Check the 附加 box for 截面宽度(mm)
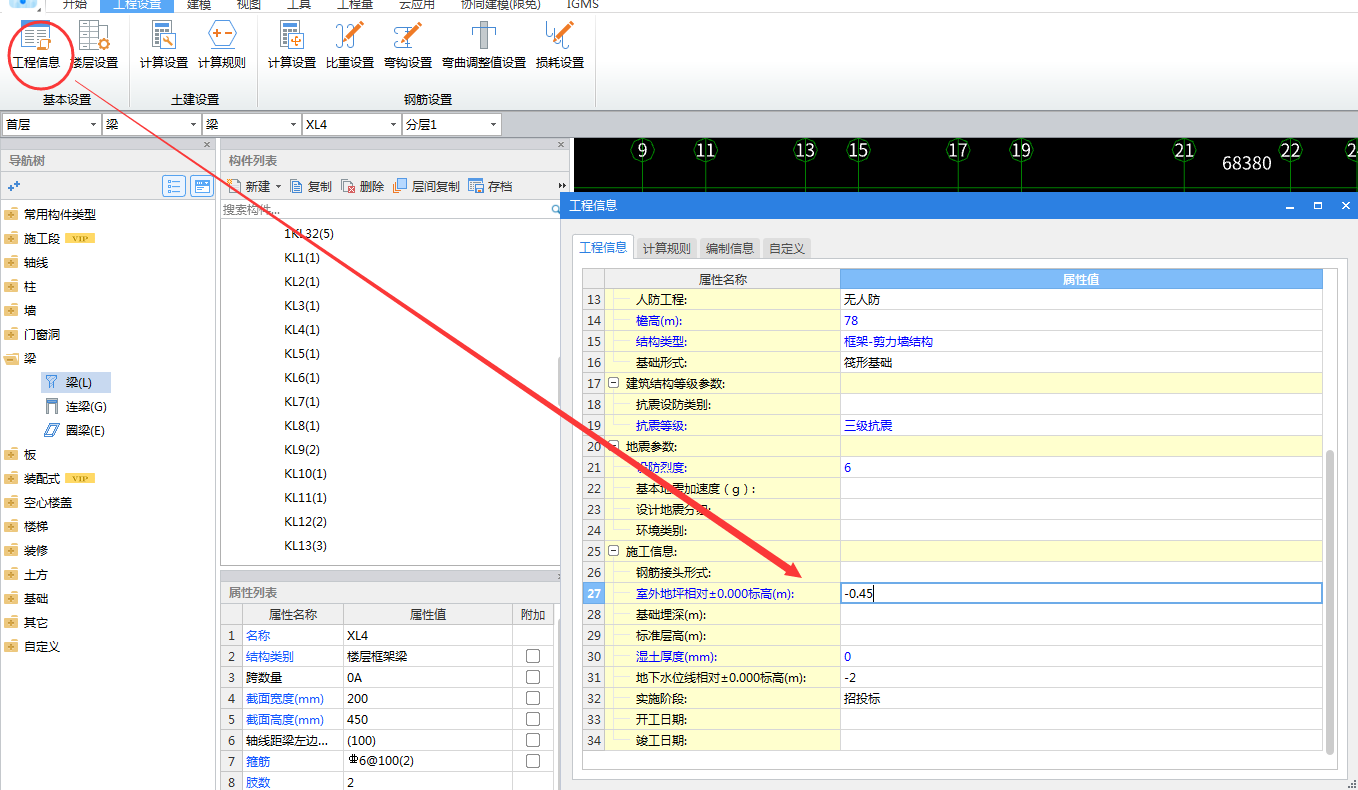The height and width of the screenshot is (790, 1358). tap(533, 698)
